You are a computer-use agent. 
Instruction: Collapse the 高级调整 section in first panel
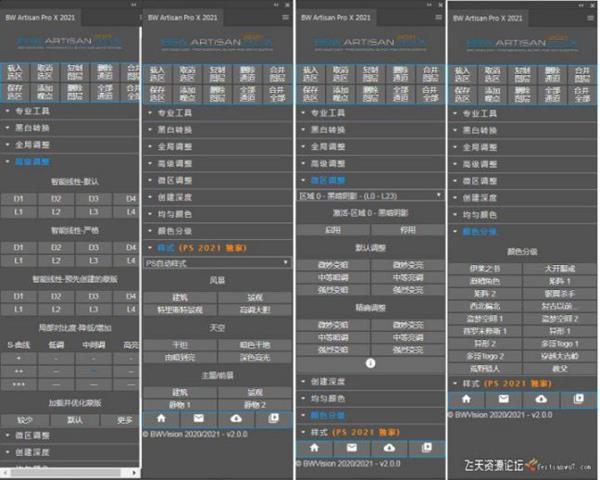[x=38, y=162]
